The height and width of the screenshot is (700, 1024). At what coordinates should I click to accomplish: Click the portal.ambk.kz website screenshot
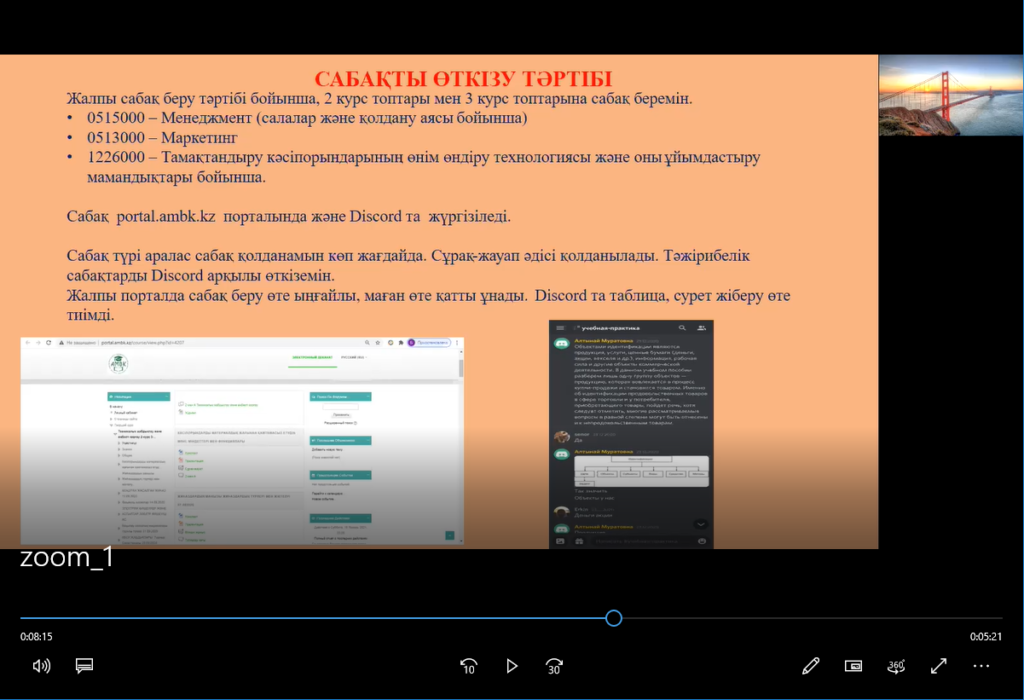pyautogui.click(x=240, y=440)
